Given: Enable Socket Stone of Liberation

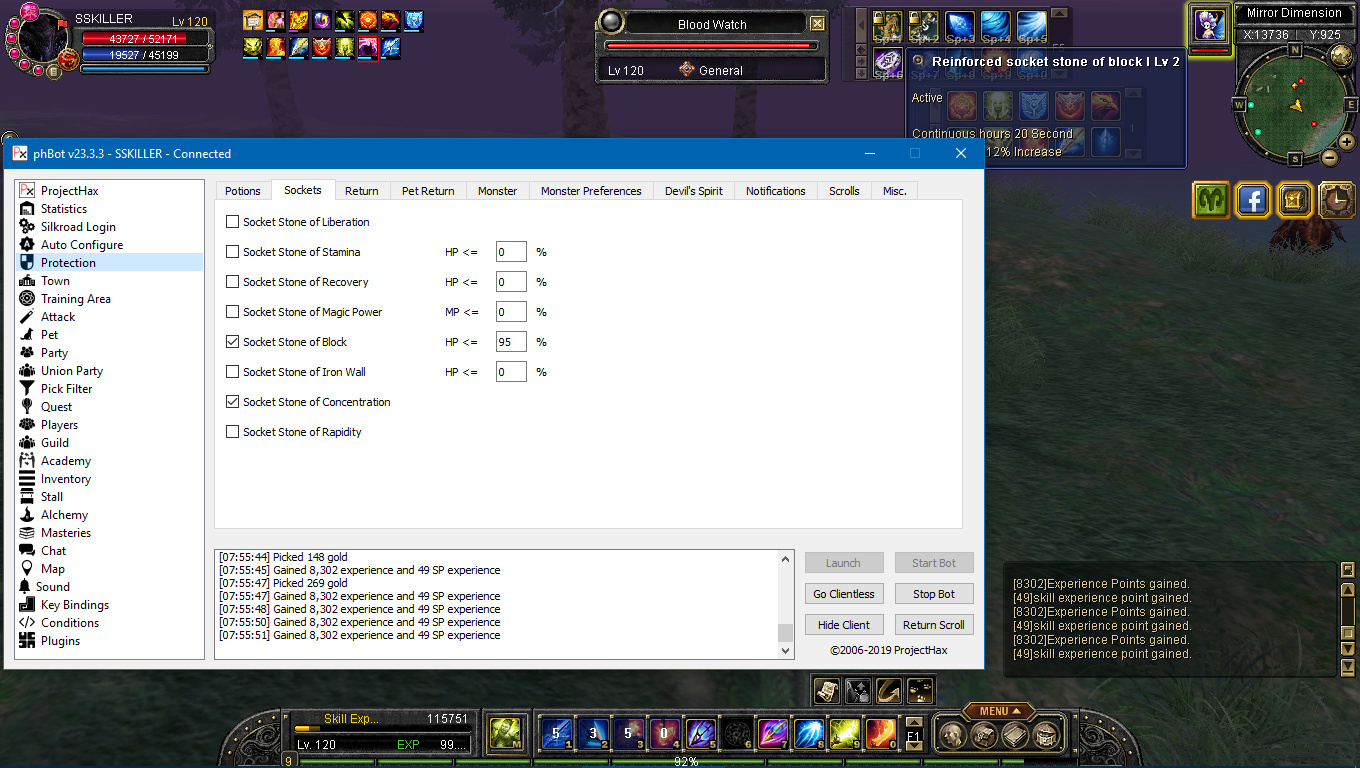Looking at the screenshot, I should 233,222.
